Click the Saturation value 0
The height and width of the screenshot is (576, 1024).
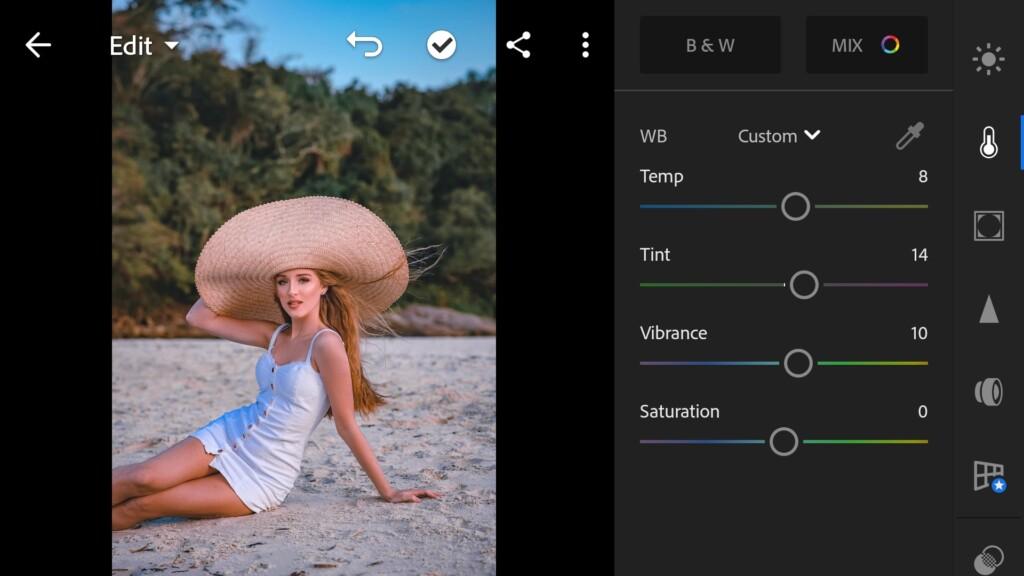point(923,411)
